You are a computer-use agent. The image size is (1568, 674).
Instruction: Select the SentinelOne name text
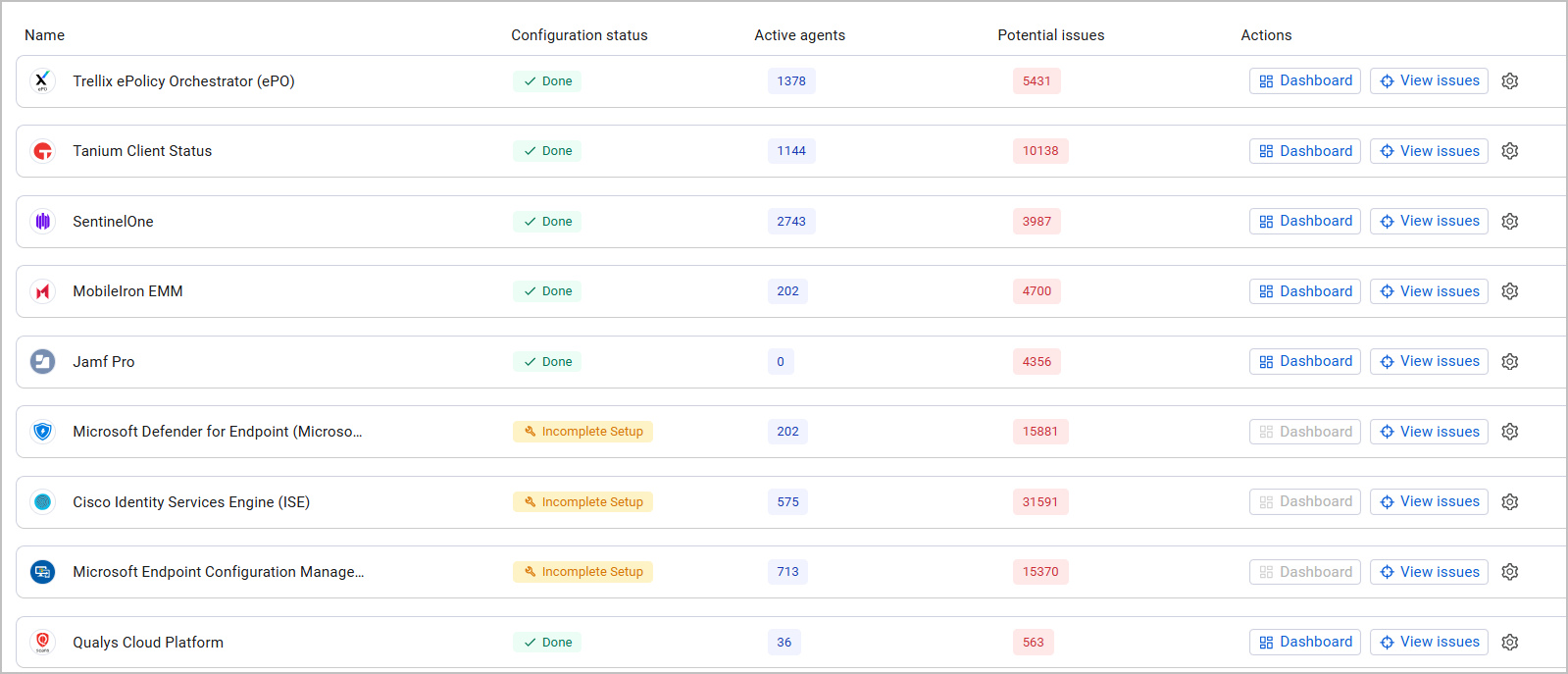pos(113,222)
